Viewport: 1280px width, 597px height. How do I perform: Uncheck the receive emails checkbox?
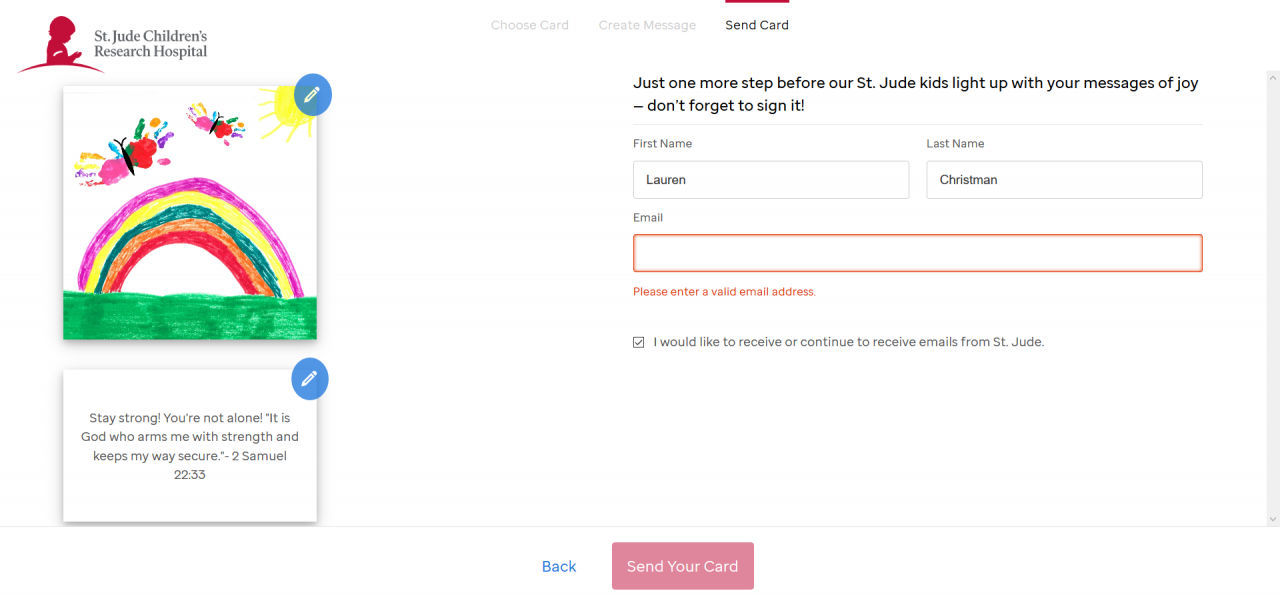[x=639, y=342]
